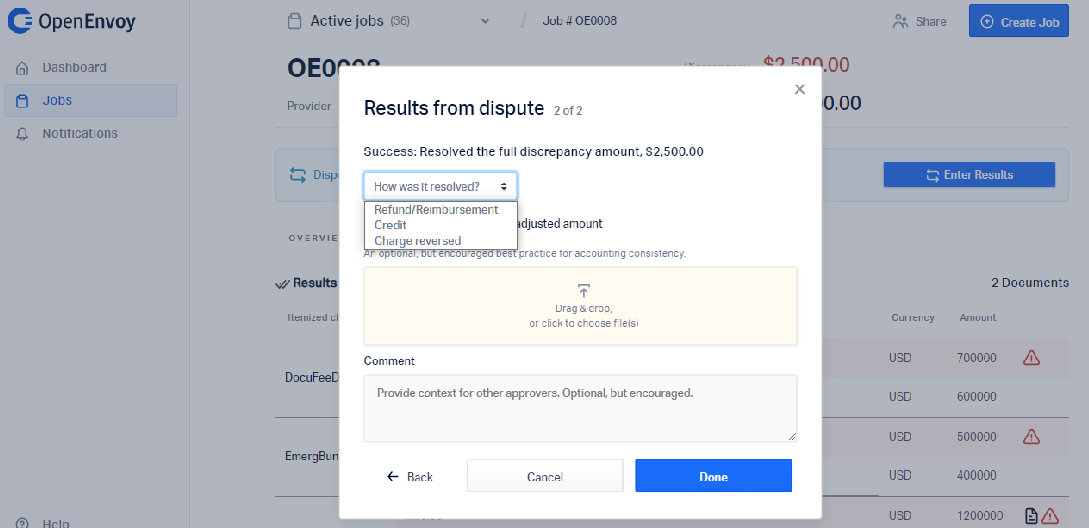Open the Dashboard home icon

[x=22, y=68]
